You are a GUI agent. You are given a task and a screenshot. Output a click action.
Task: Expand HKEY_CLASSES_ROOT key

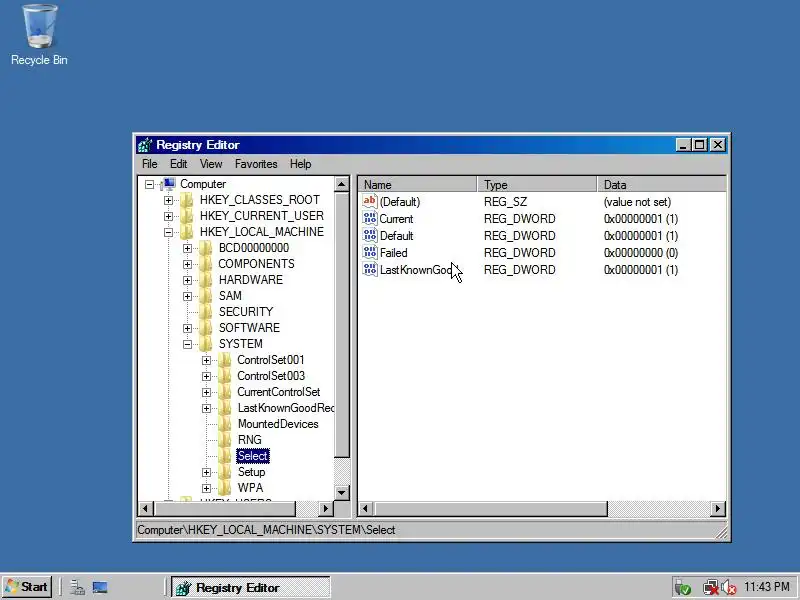(168, 201)
